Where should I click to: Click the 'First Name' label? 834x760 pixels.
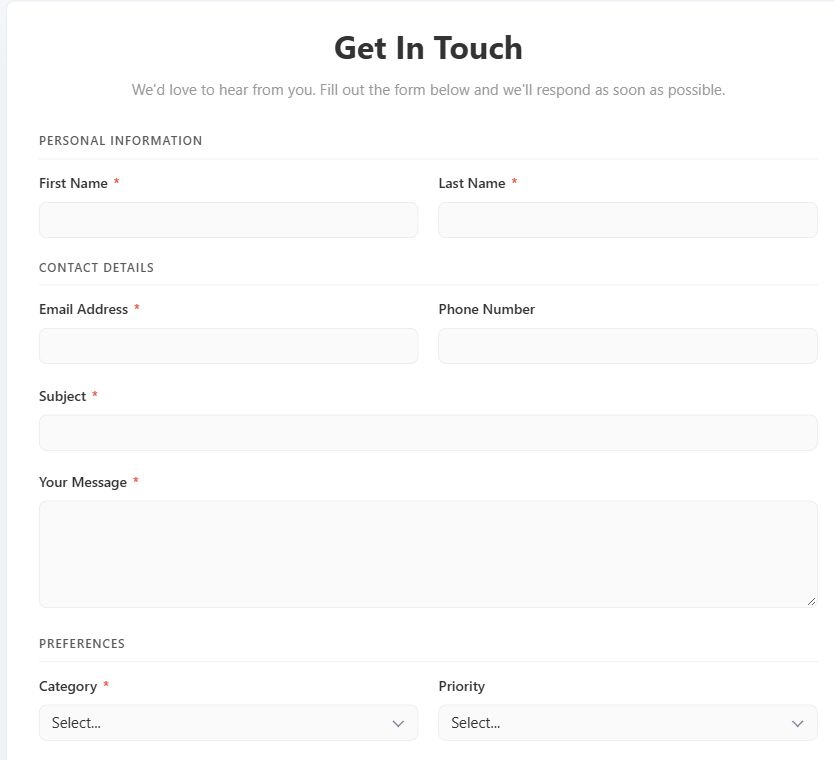point(73,183)
